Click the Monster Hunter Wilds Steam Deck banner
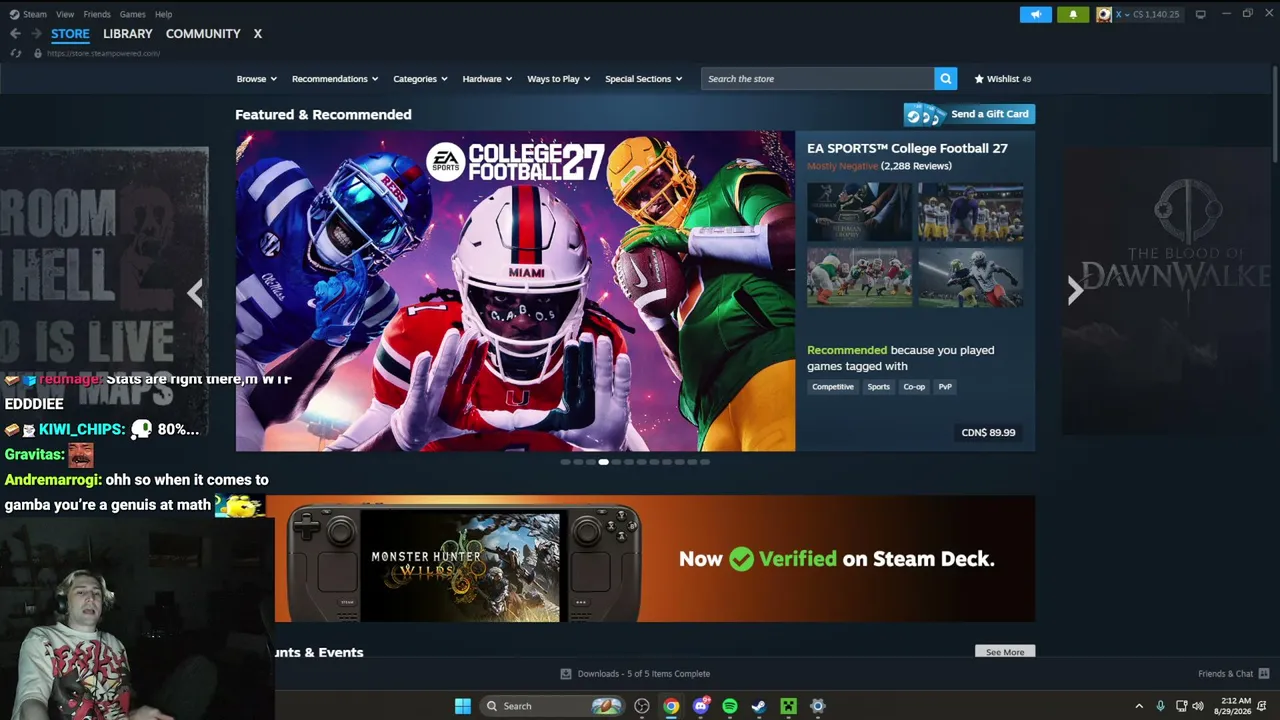This screenshot has width=1280, height=720. pos(655,559)
